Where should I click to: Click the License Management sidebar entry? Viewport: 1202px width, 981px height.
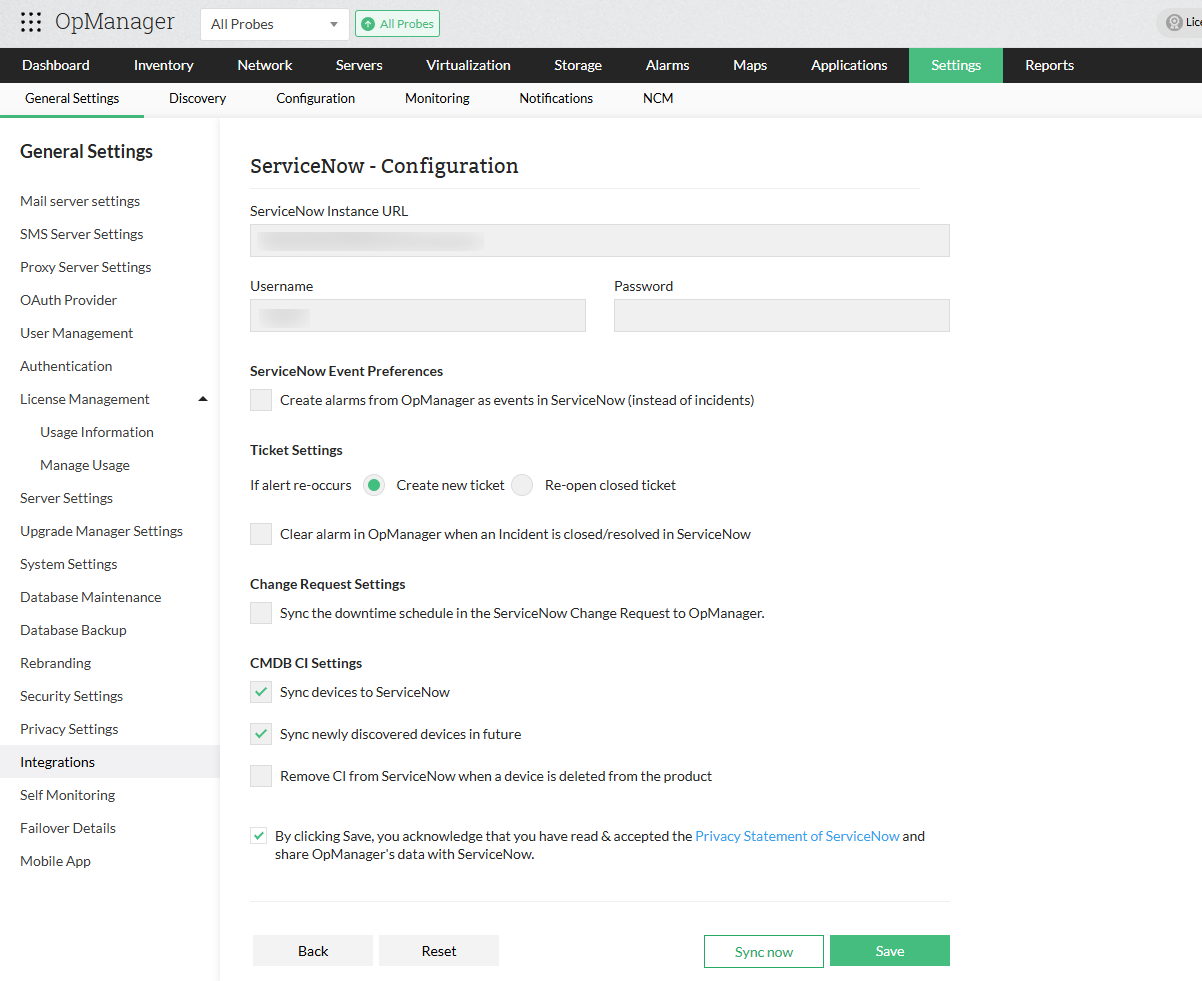pos(85,399)
